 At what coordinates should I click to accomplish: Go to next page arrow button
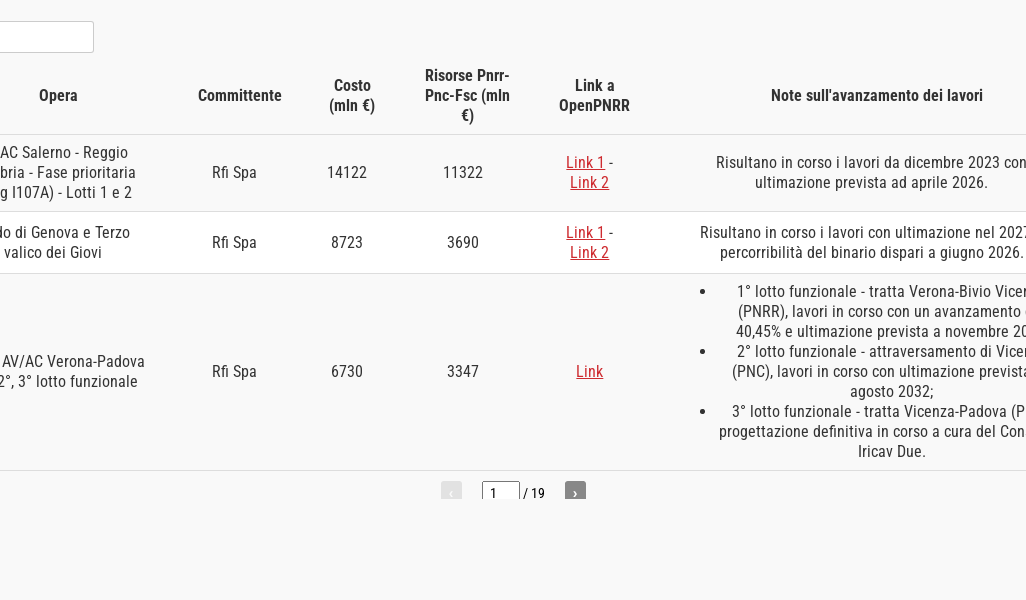(x=575, y=490)
